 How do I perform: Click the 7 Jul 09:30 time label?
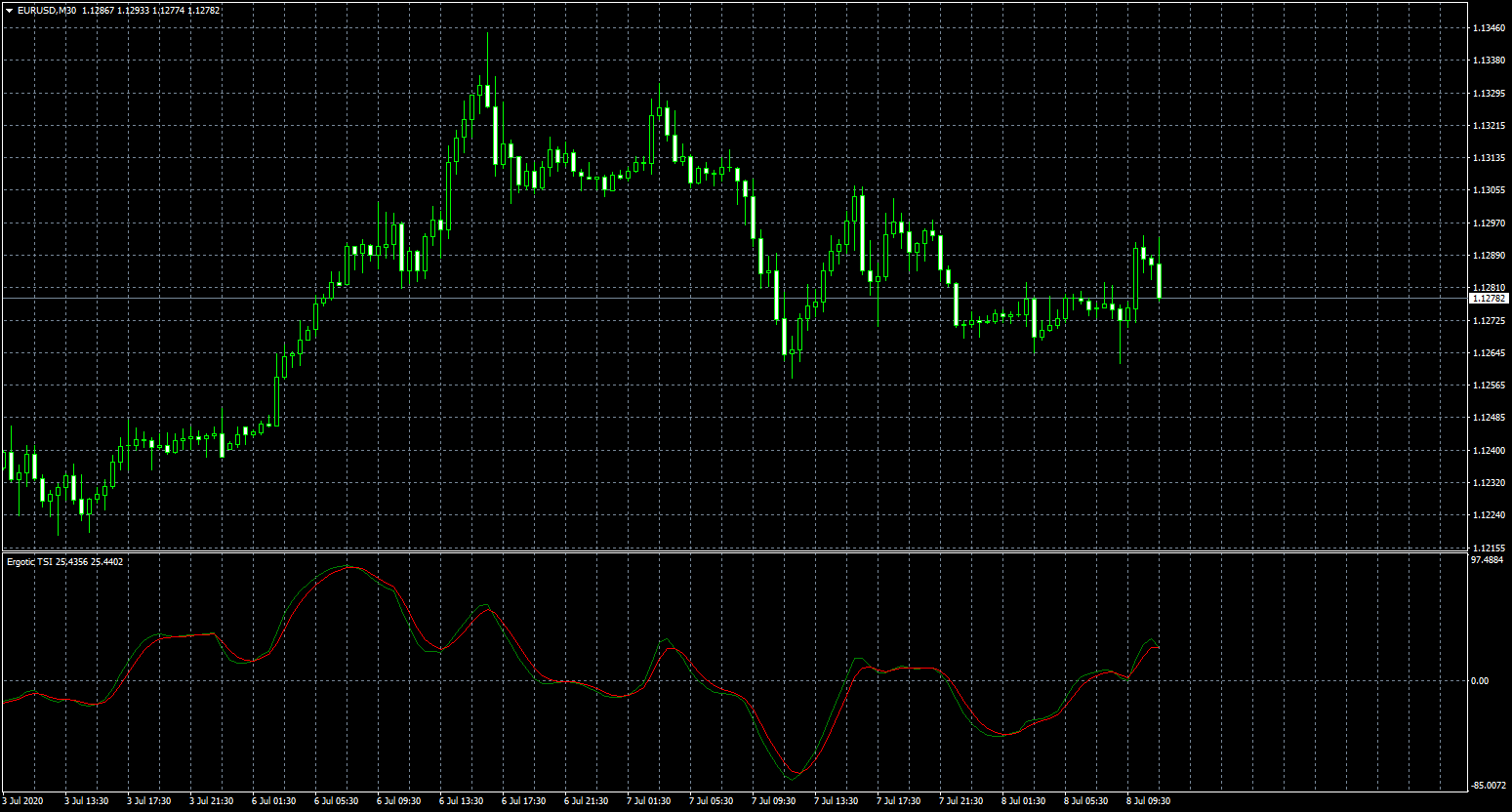point(774,801)
